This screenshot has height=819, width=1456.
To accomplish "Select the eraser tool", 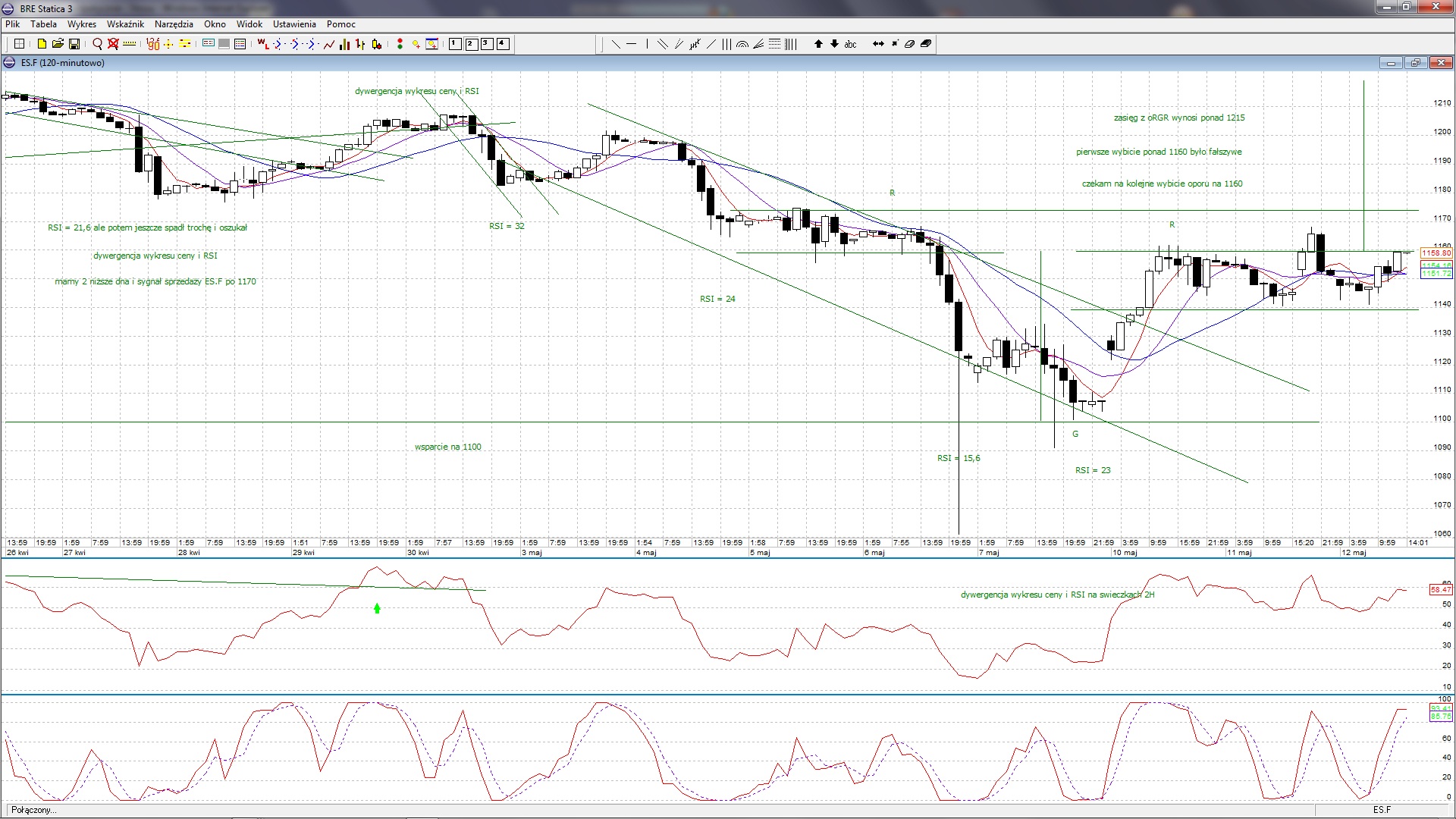I will pos(909,44).
